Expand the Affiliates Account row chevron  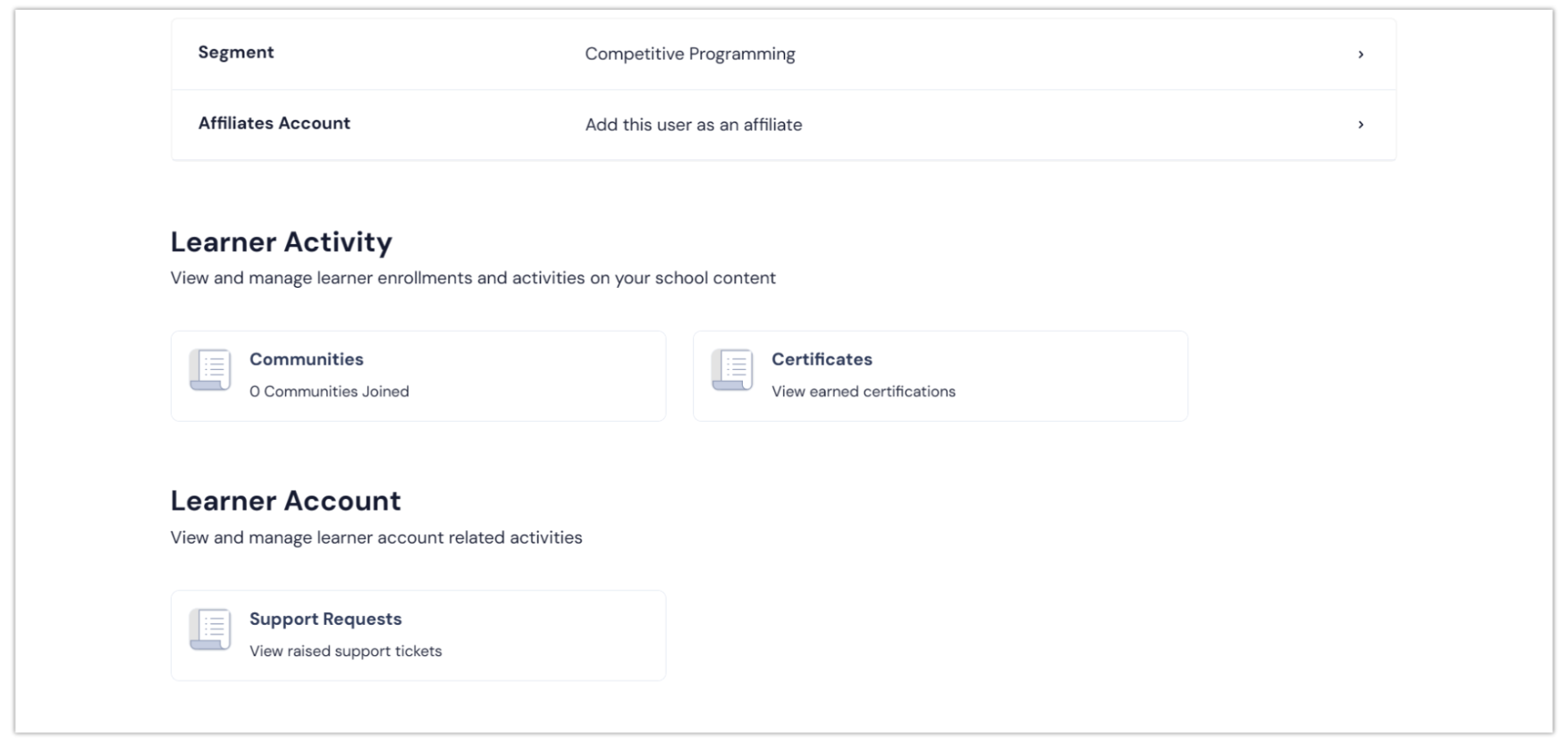click(x=1361, y=124)
